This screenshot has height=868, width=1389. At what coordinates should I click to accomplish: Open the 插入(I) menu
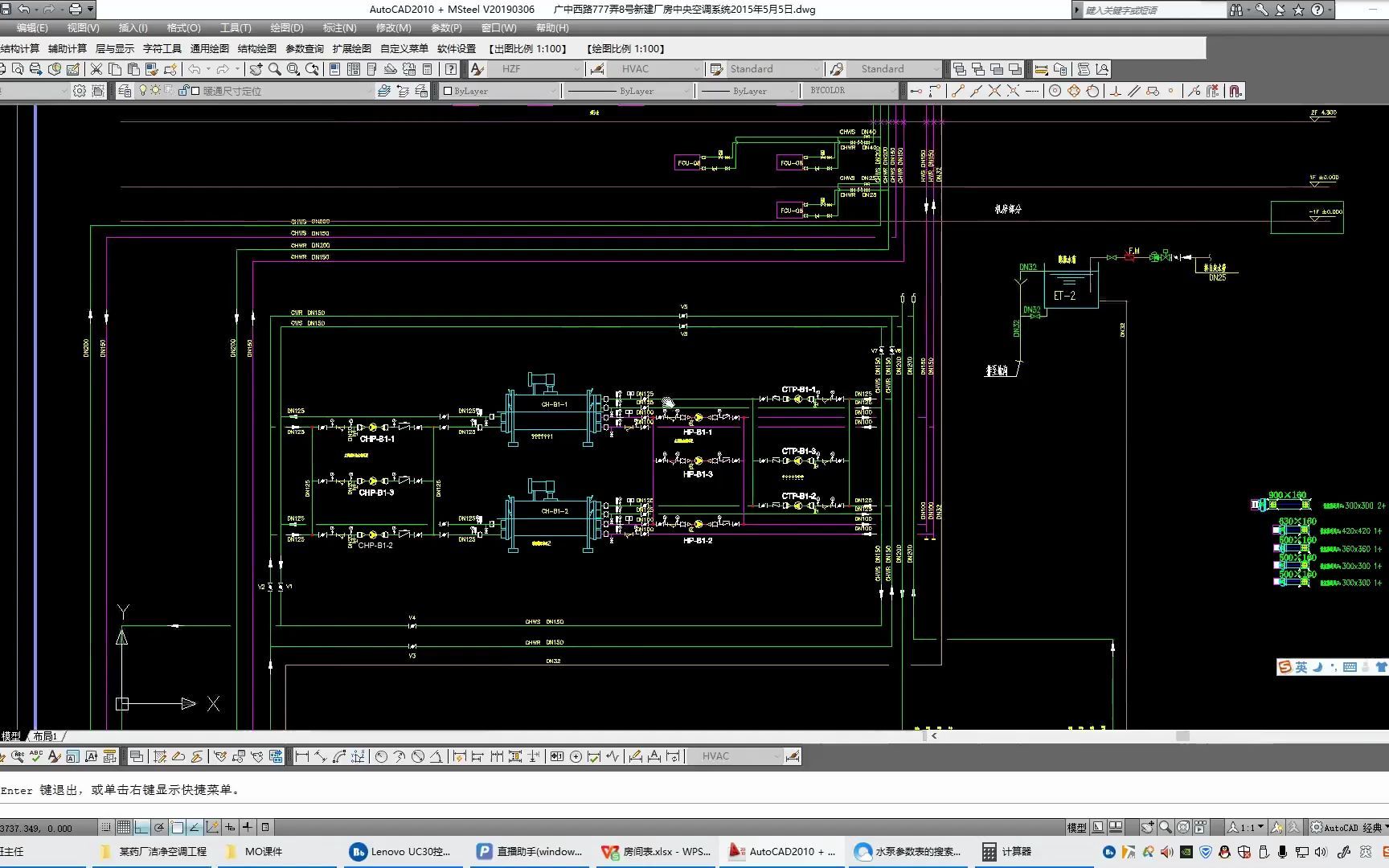[x=133, y=28]
